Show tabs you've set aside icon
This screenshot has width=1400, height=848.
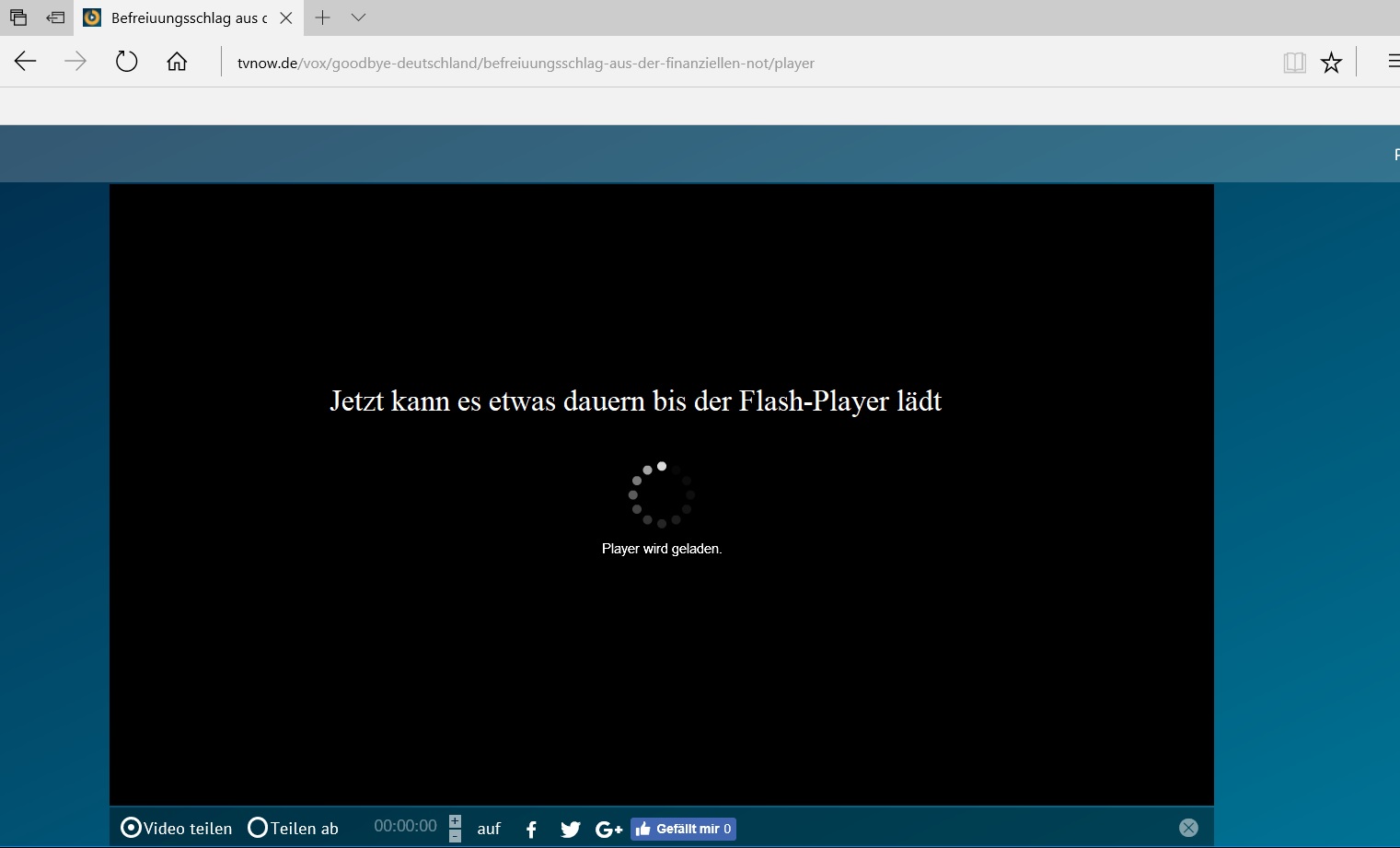tap(18, 17)
